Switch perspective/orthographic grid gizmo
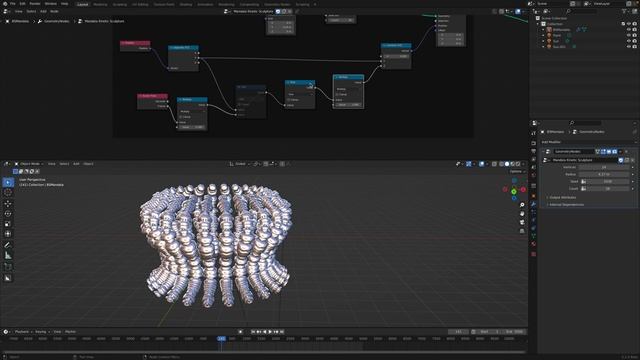The width and height of the screenshot is (640, 360). 522,231
